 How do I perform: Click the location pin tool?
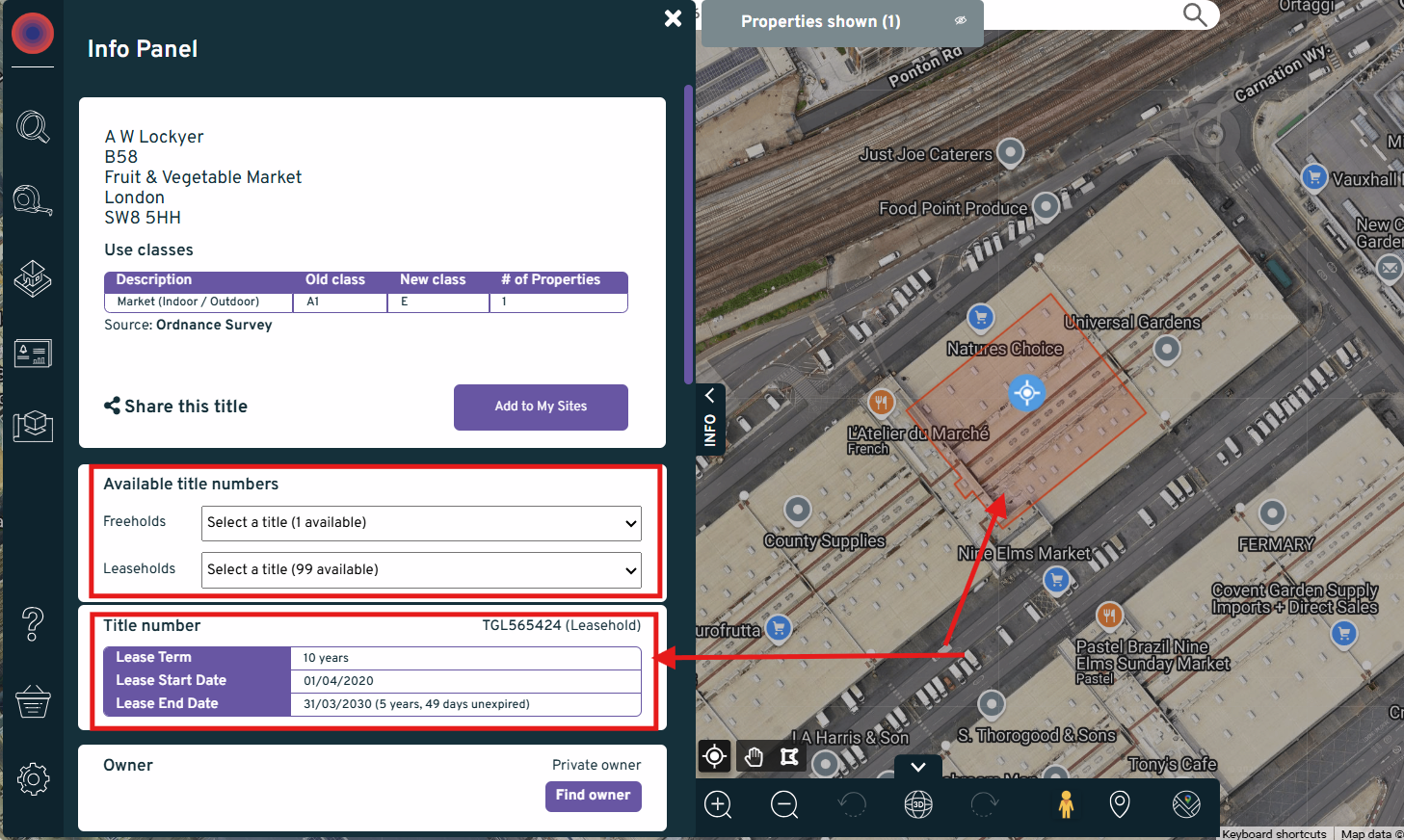click(1120, 804)
